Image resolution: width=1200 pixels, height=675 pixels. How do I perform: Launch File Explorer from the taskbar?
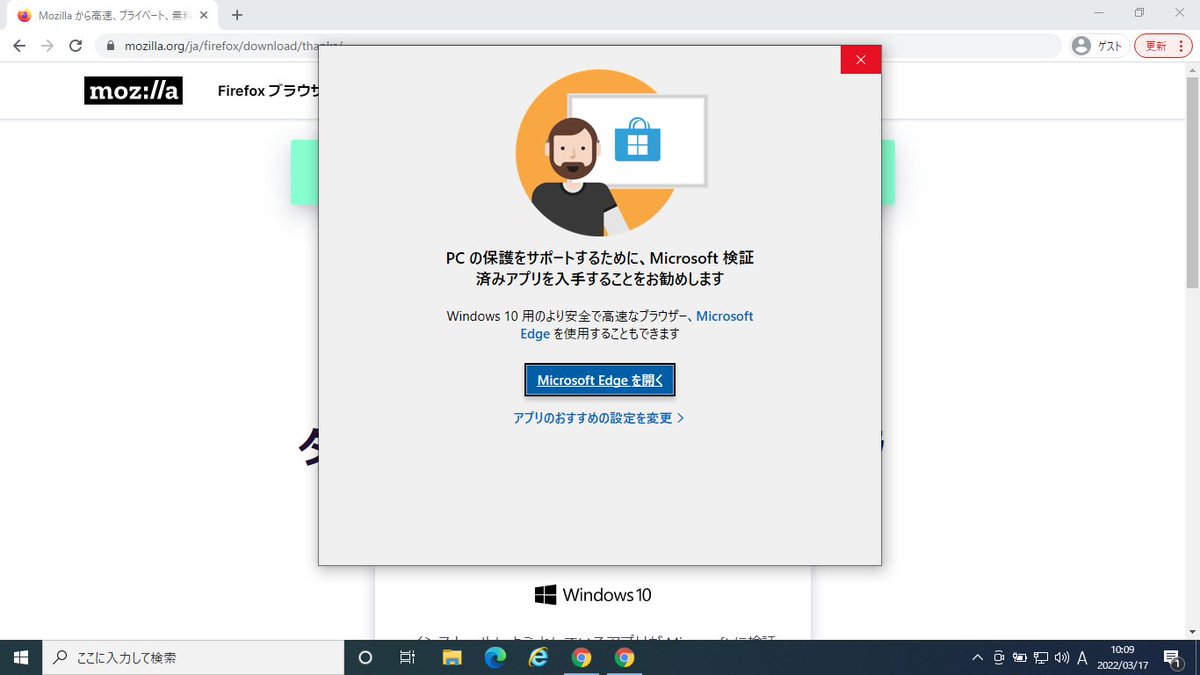coord(452,657)
